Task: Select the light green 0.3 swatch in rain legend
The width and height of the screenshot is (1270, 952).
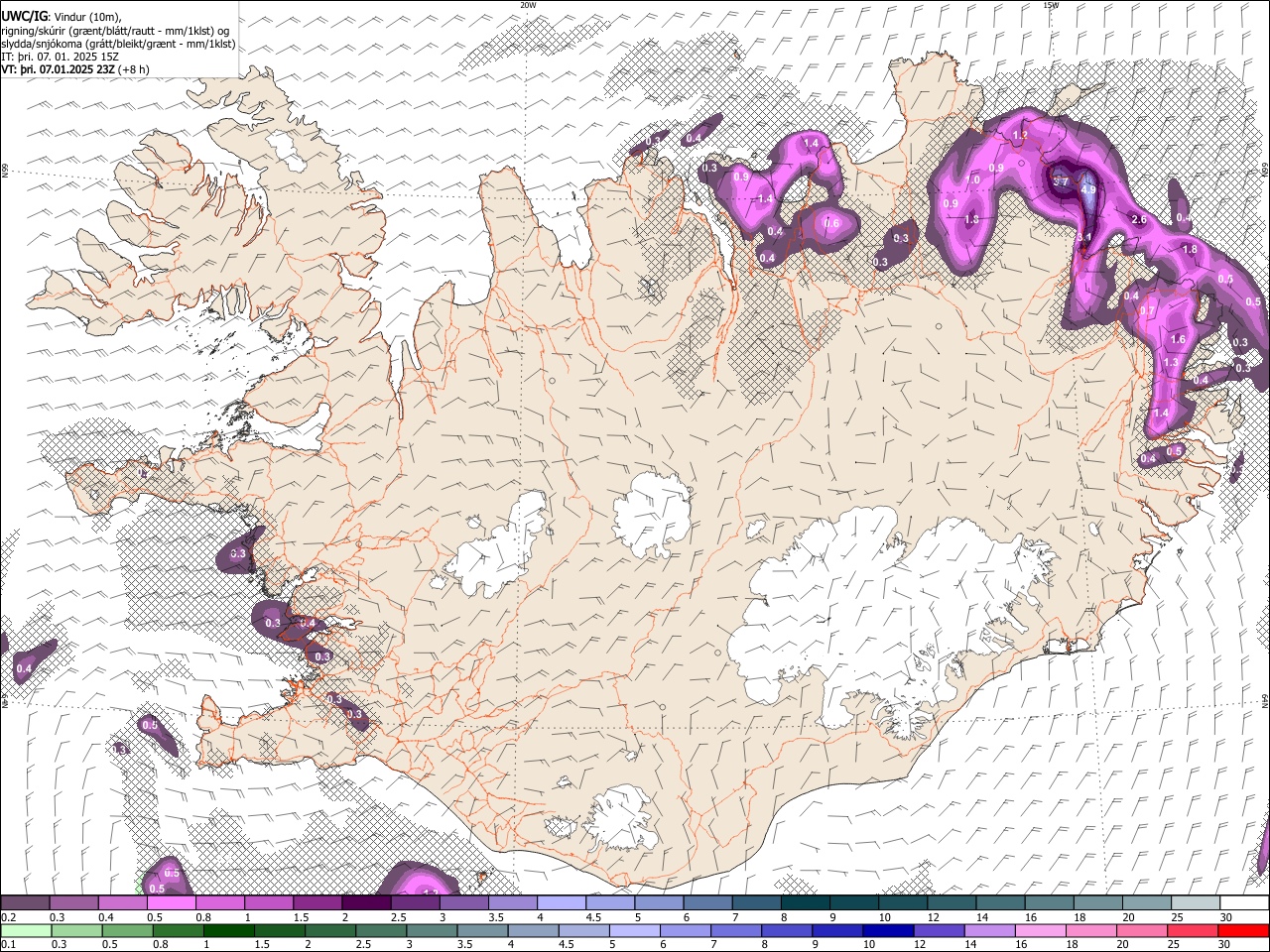Action: coord(76,931)
